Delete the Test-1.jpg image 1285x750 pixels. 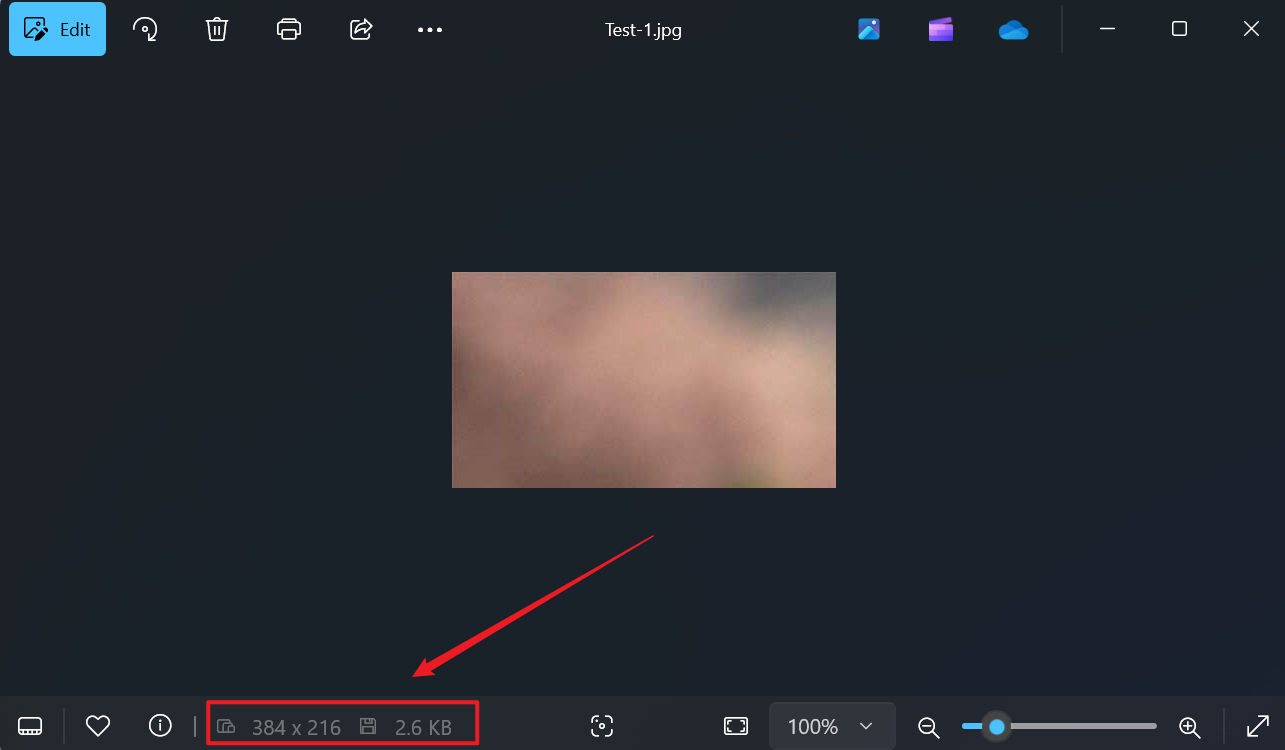(x=217, y=29)
